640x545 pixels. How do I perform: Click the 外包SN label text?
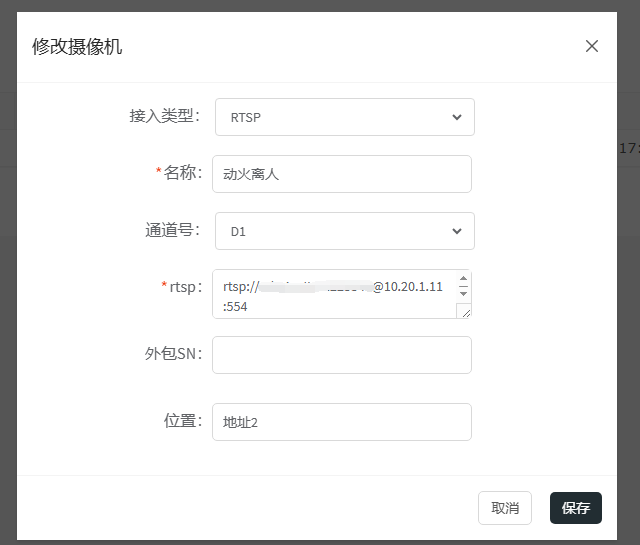pyautogui.click(x=173, y=354)
